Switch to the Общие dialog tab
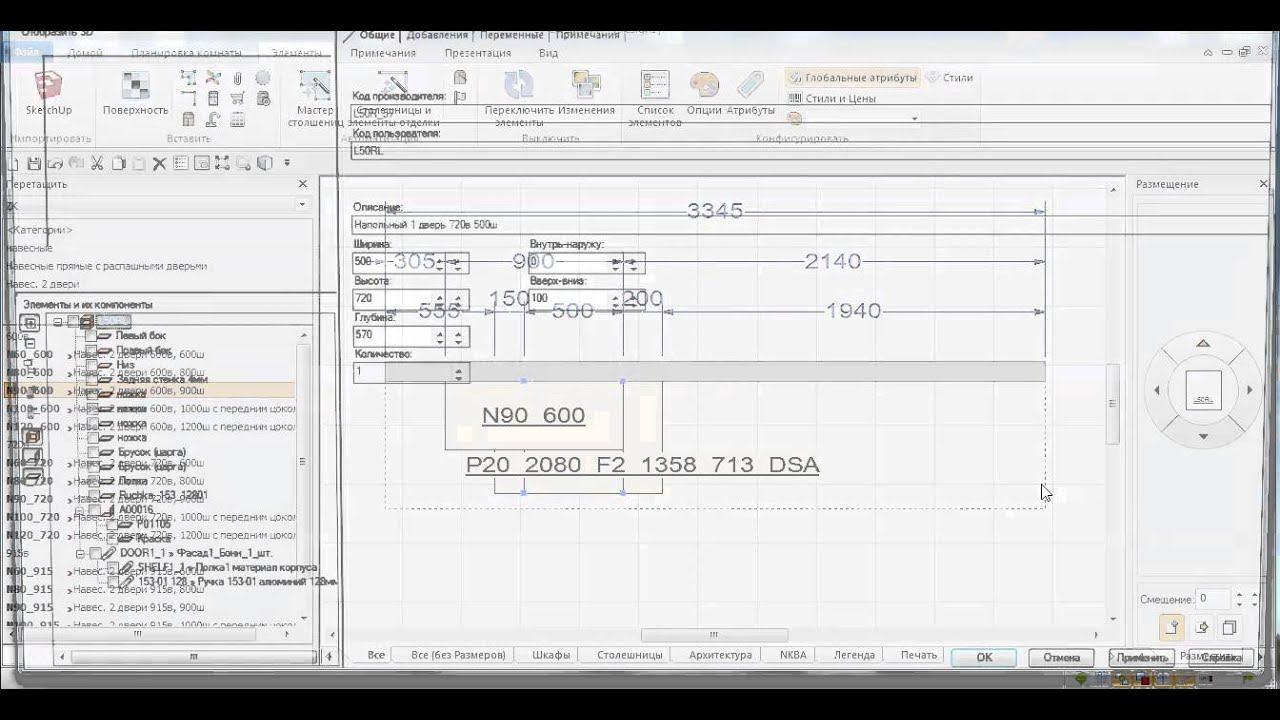 point(377,35)
